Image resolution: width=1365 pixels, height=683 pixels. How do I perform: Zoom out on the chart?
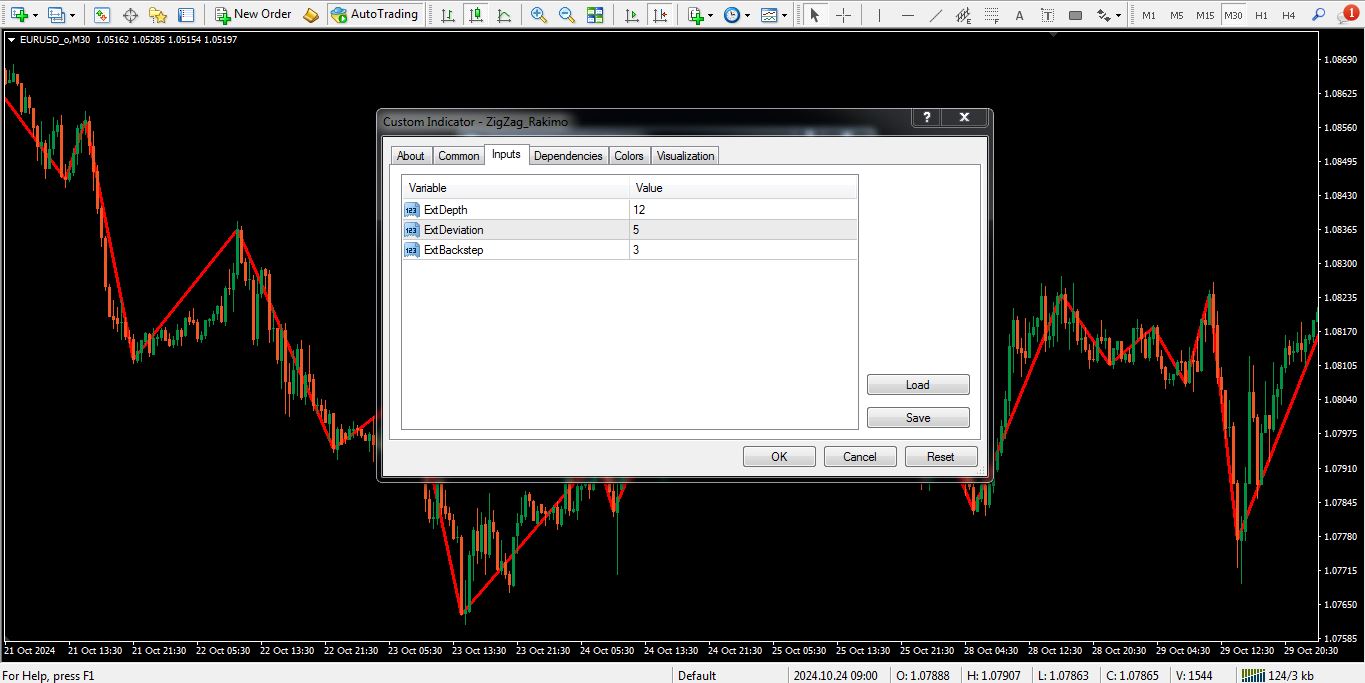click(x=567, y=15)
